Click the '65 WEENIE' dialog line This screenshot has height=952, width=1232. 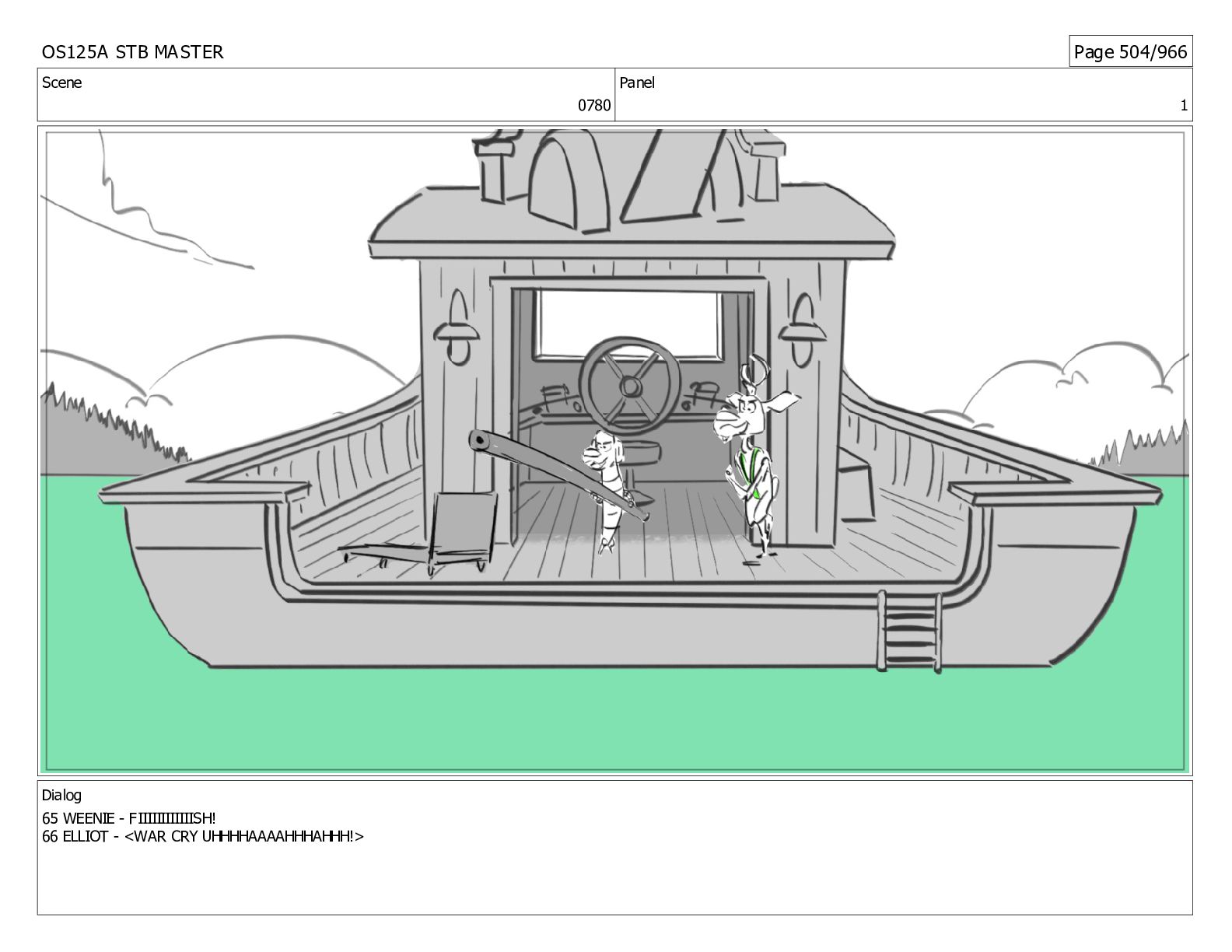click(x=129, y=818)
